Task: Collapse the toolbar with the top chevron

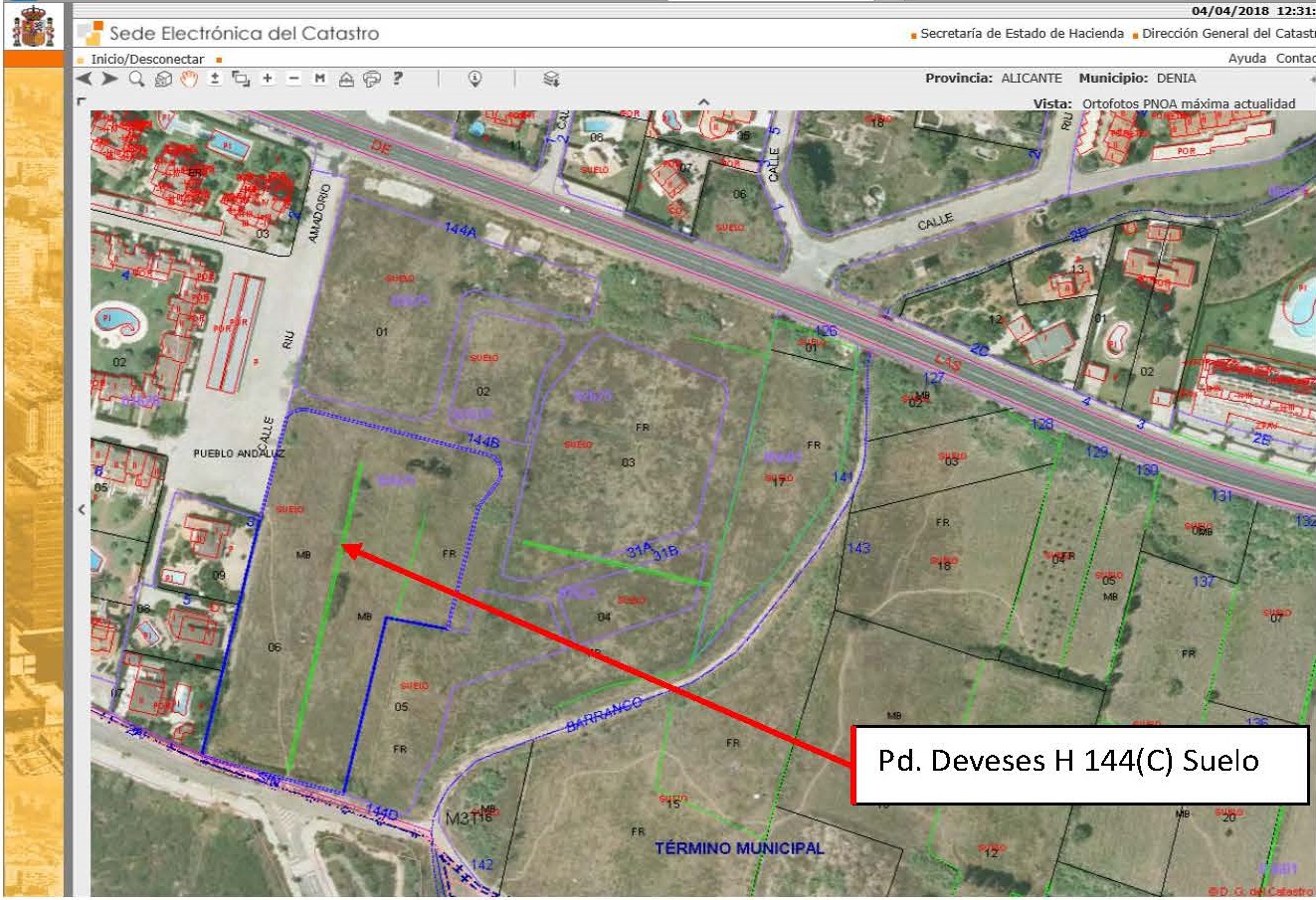Action: click(703, 101)
